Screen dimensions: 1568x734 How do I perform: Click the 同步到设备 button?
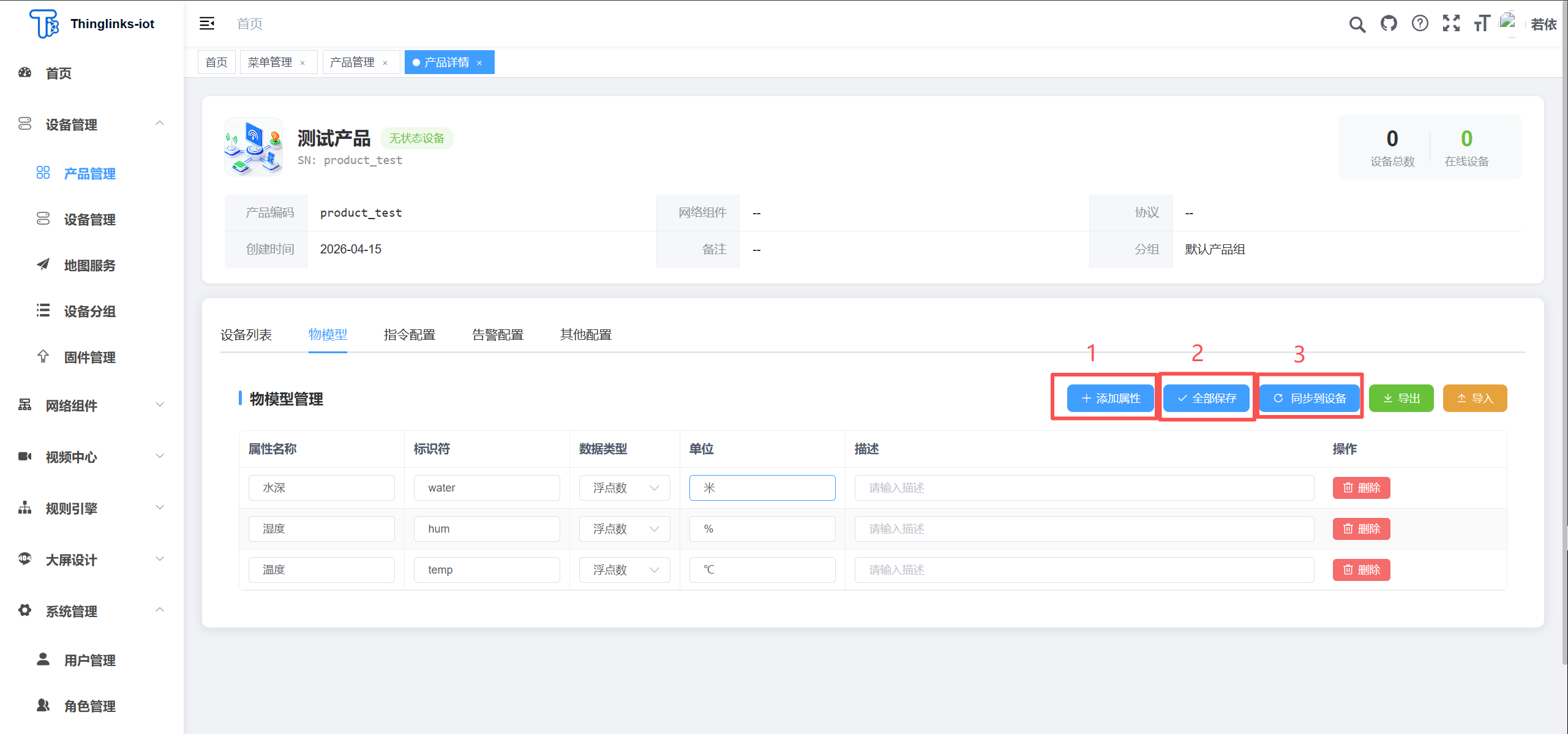[x=1310, y=399]
